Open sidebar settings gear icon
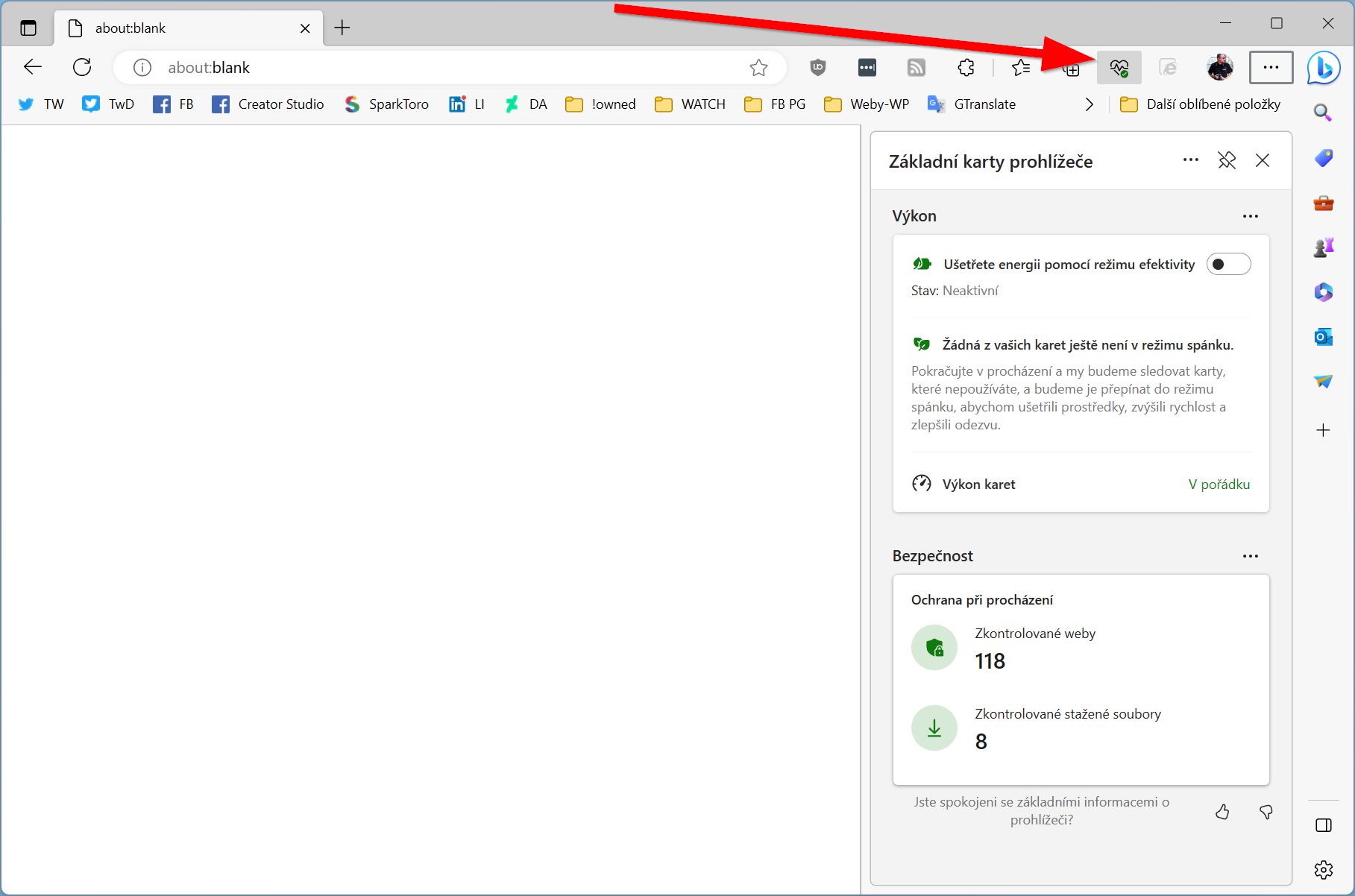This screenshot has width=1355, height=896. point(1324,870)
